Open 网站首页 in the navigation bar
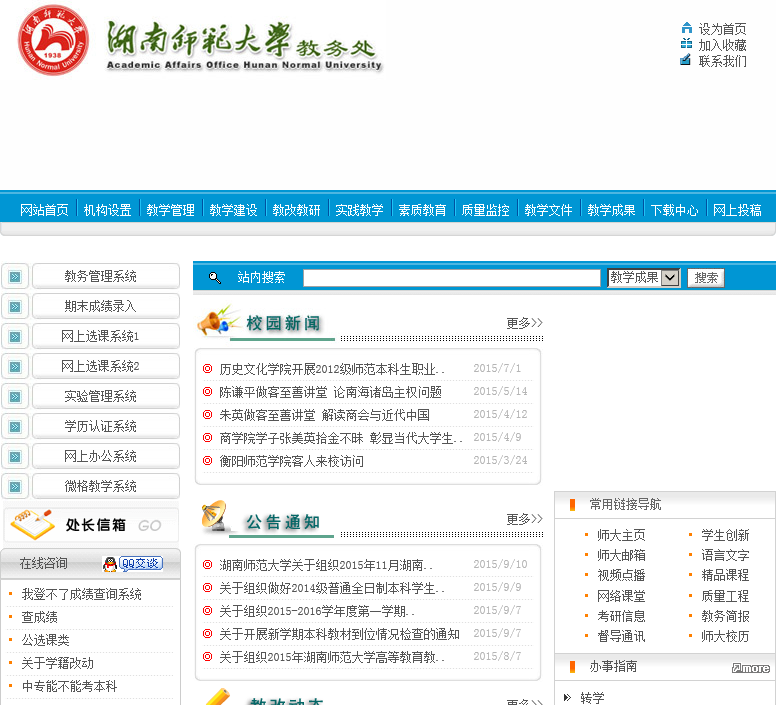This screenshot has height=705, width=776. coord(44,210)
